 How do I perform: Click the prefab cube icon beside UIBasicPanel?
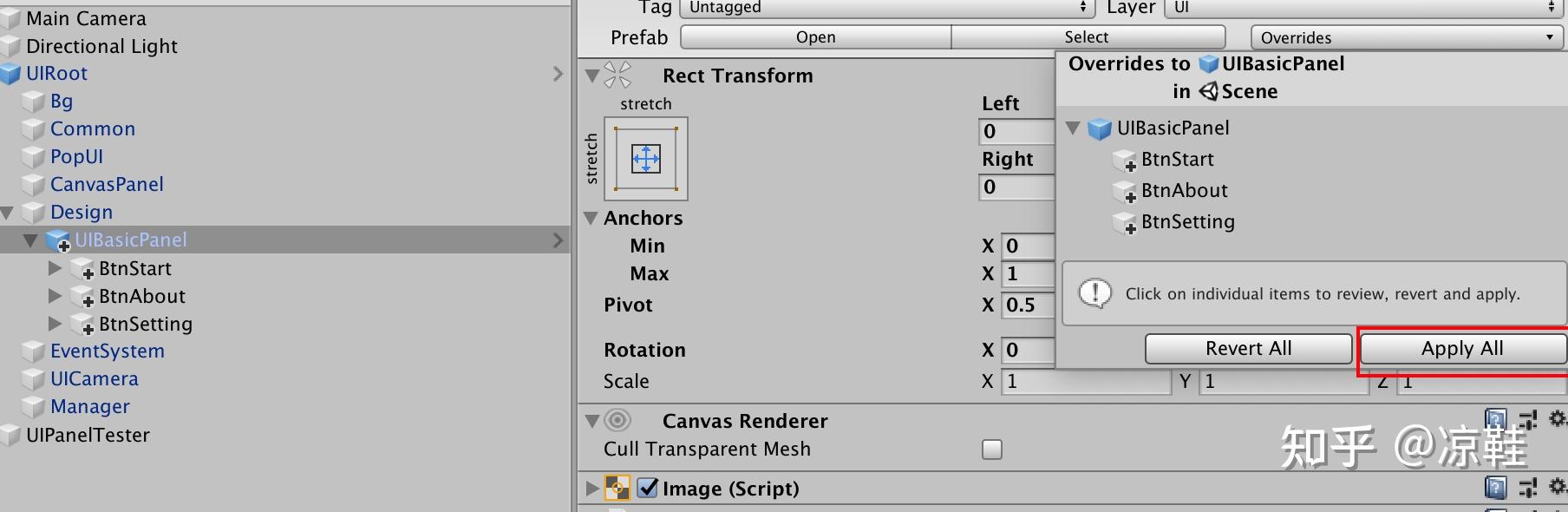point(56,240)
